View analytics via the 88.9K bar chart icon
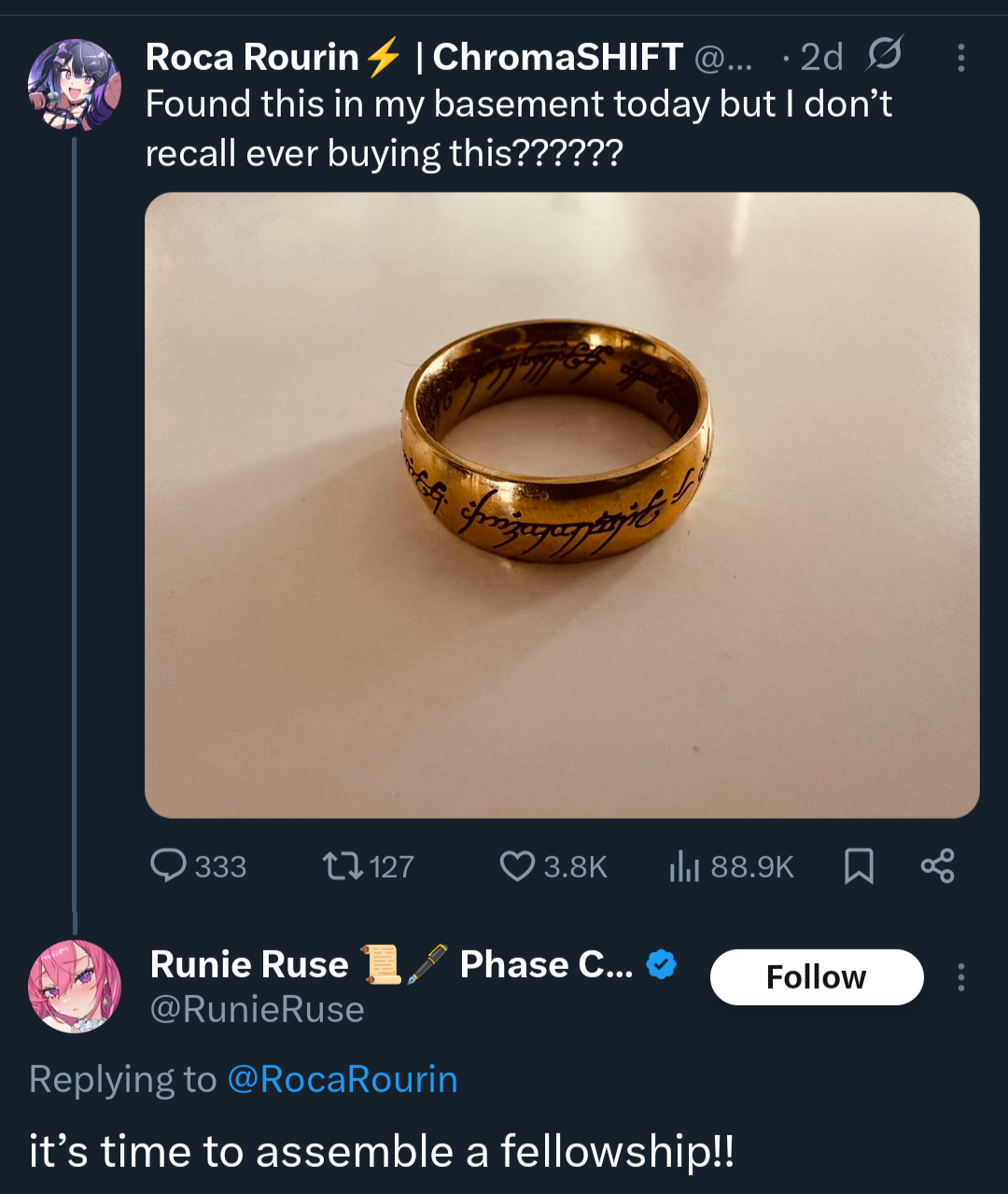Viewport: 1008px width, 1194px height. click(x=731, y=866)
